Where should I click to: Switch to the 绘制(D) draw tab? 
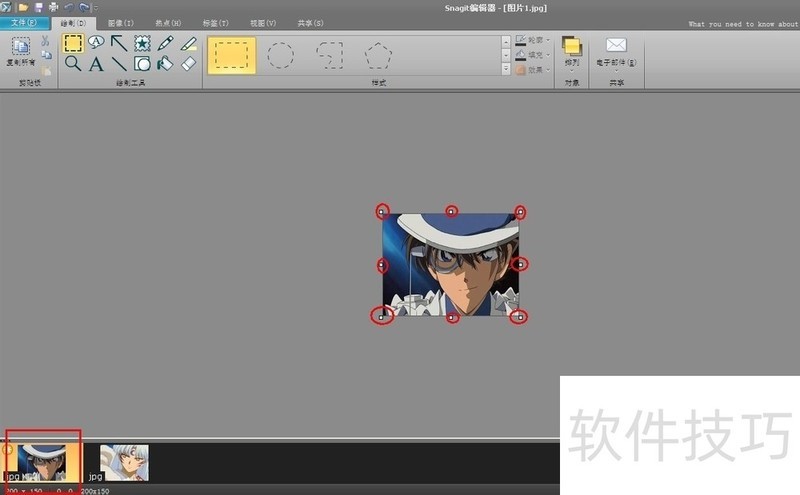click(73, 23)
